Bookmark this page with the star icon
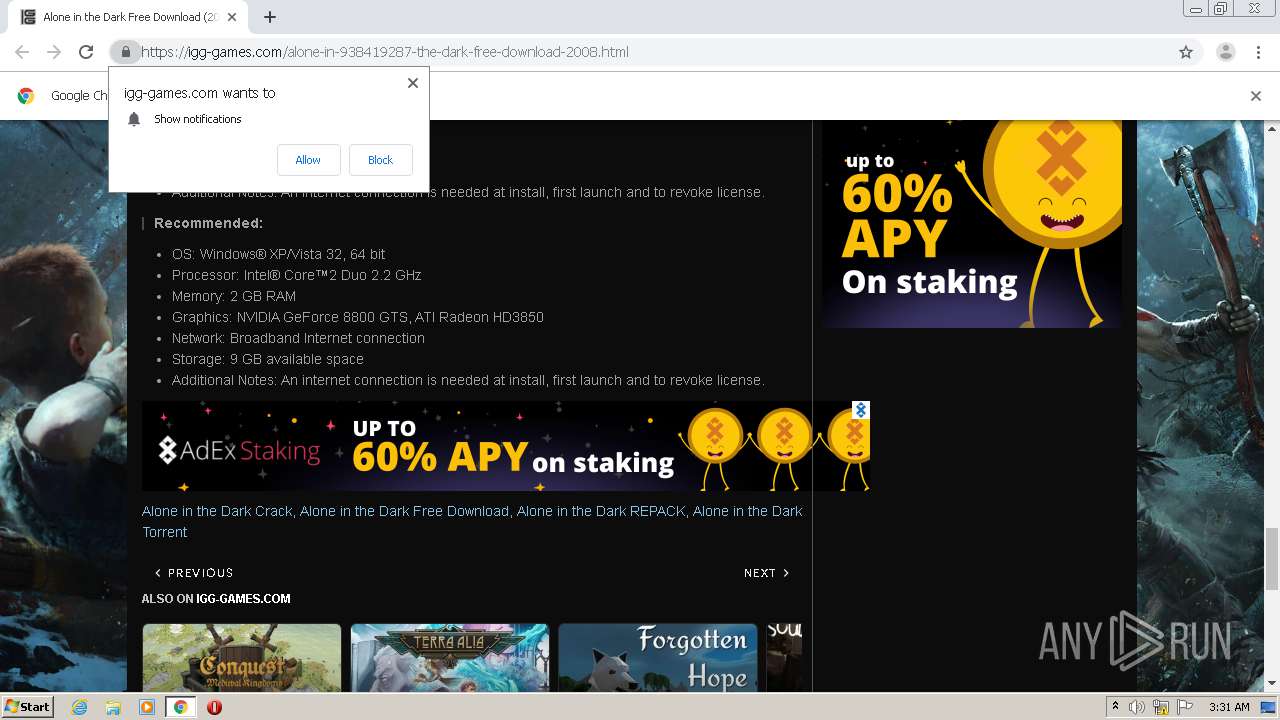1280x720 pixels. (1186, 52)
